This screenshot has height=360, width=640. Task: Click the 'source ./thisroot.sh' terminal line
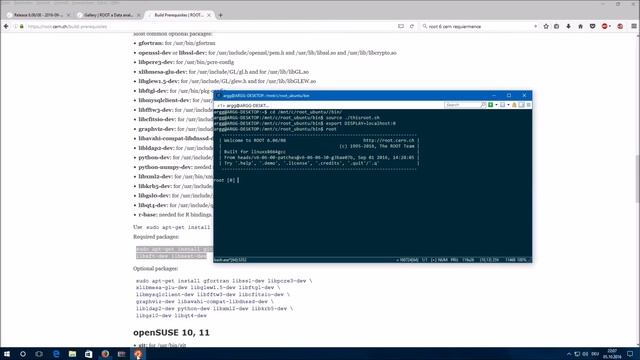click(352, 118)
